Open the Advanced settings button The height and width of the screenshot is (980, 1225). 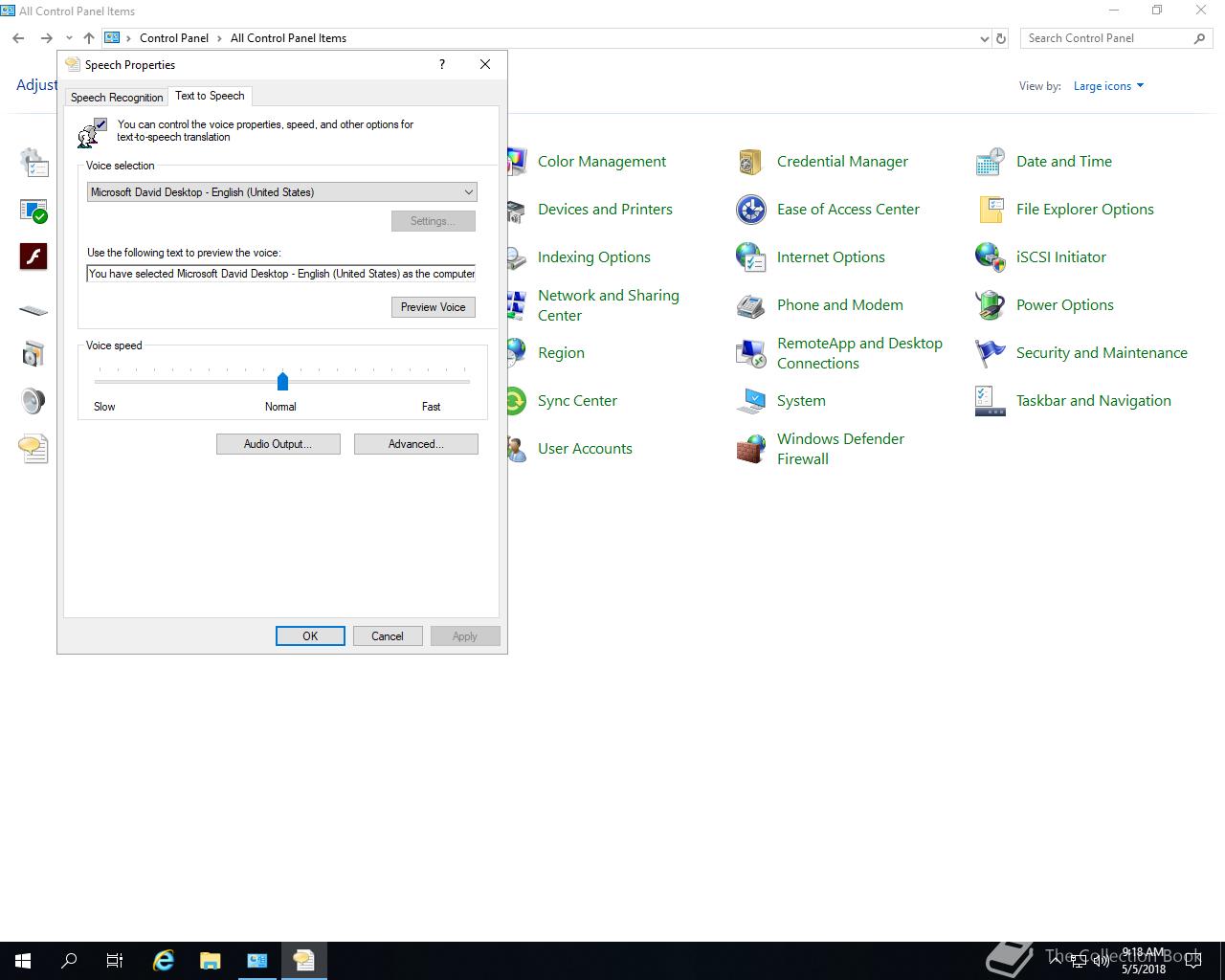[x=415, y=444]
